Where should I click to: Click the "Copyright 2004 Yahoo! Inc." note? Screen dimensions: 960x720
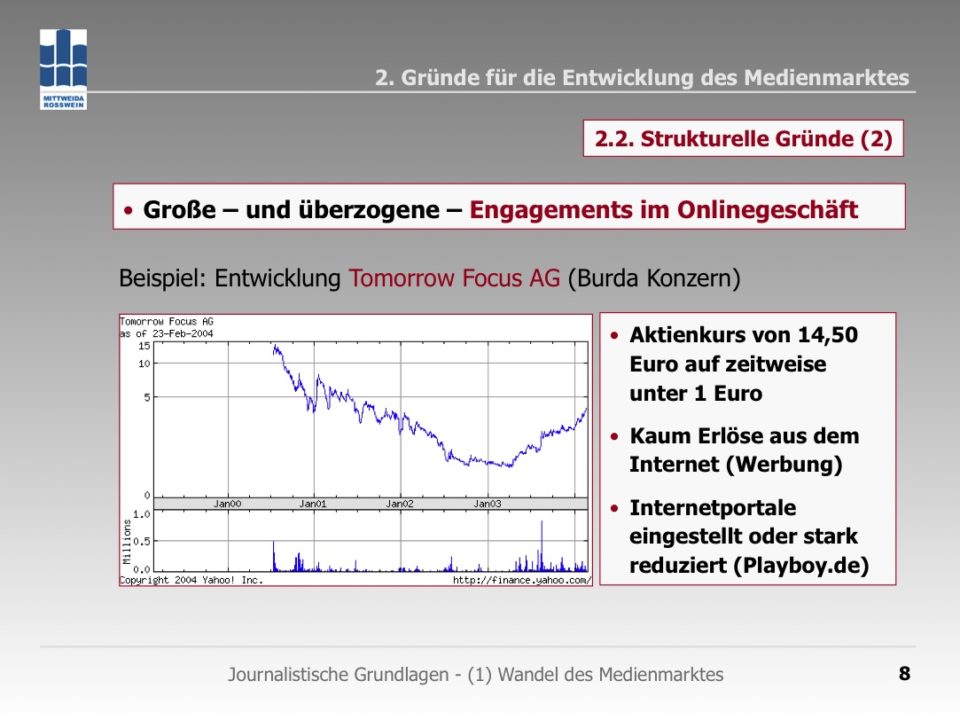pyautogui.click(x=191, y=580)
